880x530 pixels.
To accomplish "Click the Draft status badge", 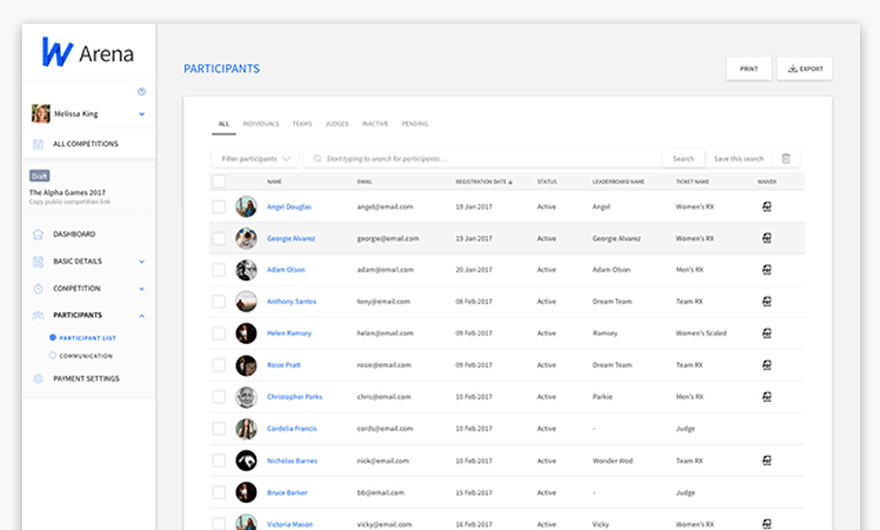I will point(39,176).
